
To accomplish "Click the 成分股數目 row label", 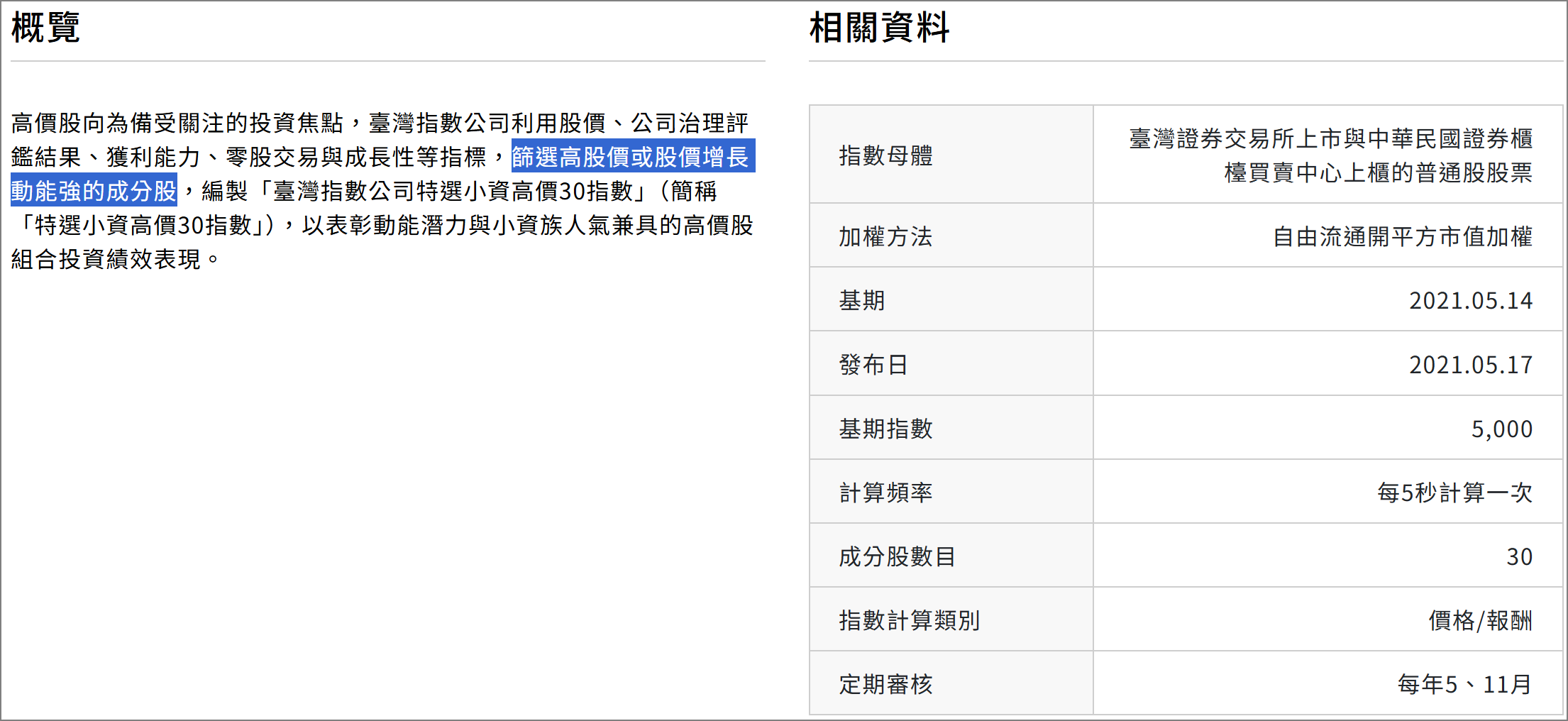I will point(897,556).
